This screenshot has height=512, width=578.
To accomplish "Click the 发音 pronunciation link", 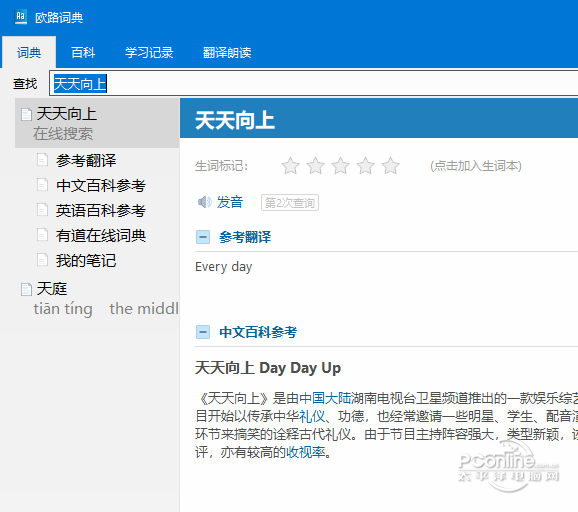I will (x=230, y=202).
